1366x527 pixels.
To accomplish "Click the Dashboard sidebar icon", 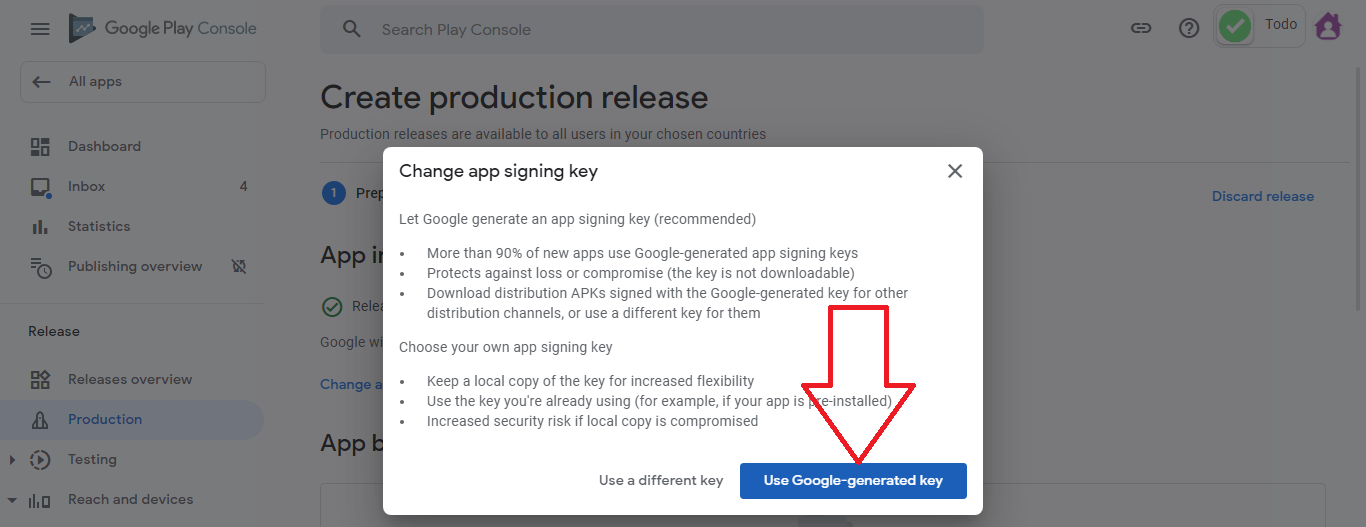I will pos(40,147).
